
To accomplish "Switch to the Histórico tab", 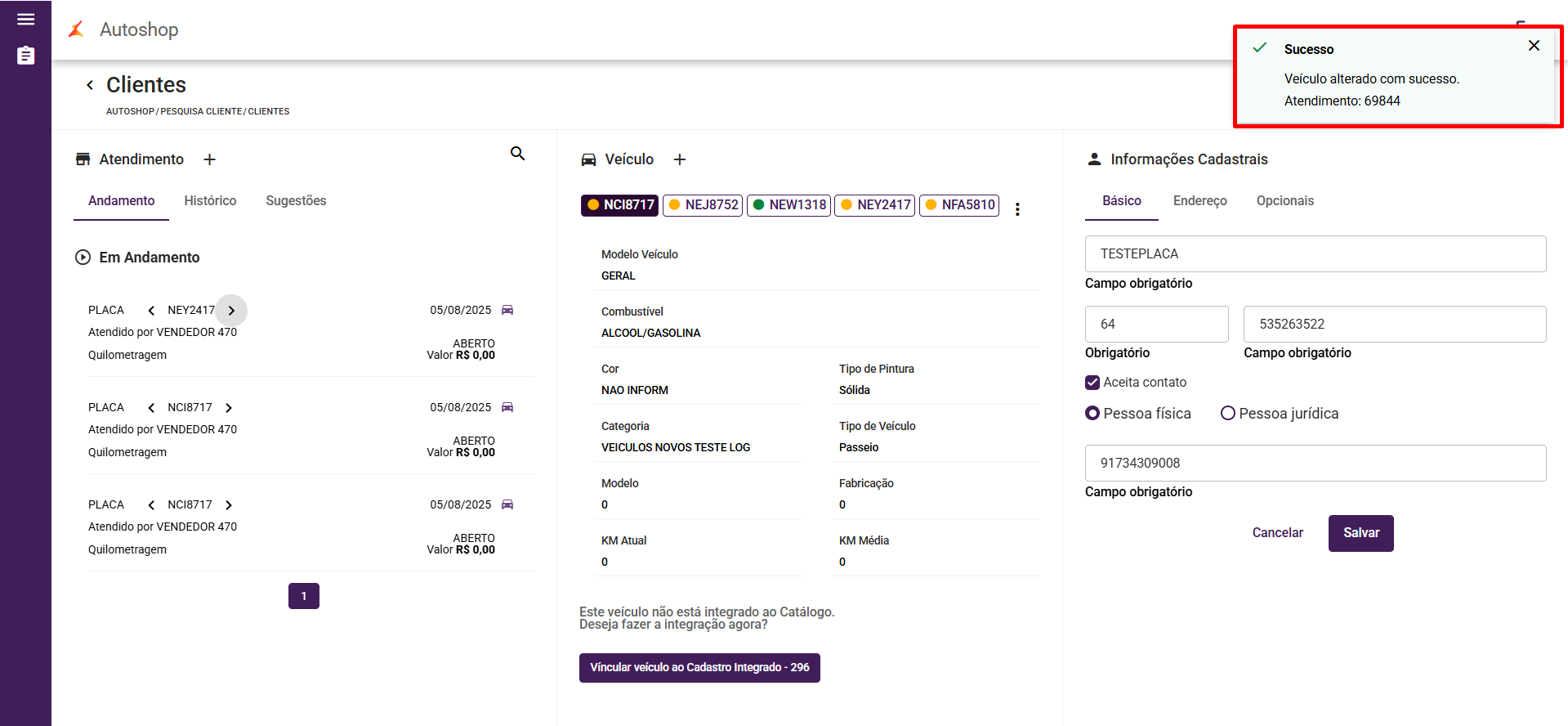I will (x=210, y=201).
